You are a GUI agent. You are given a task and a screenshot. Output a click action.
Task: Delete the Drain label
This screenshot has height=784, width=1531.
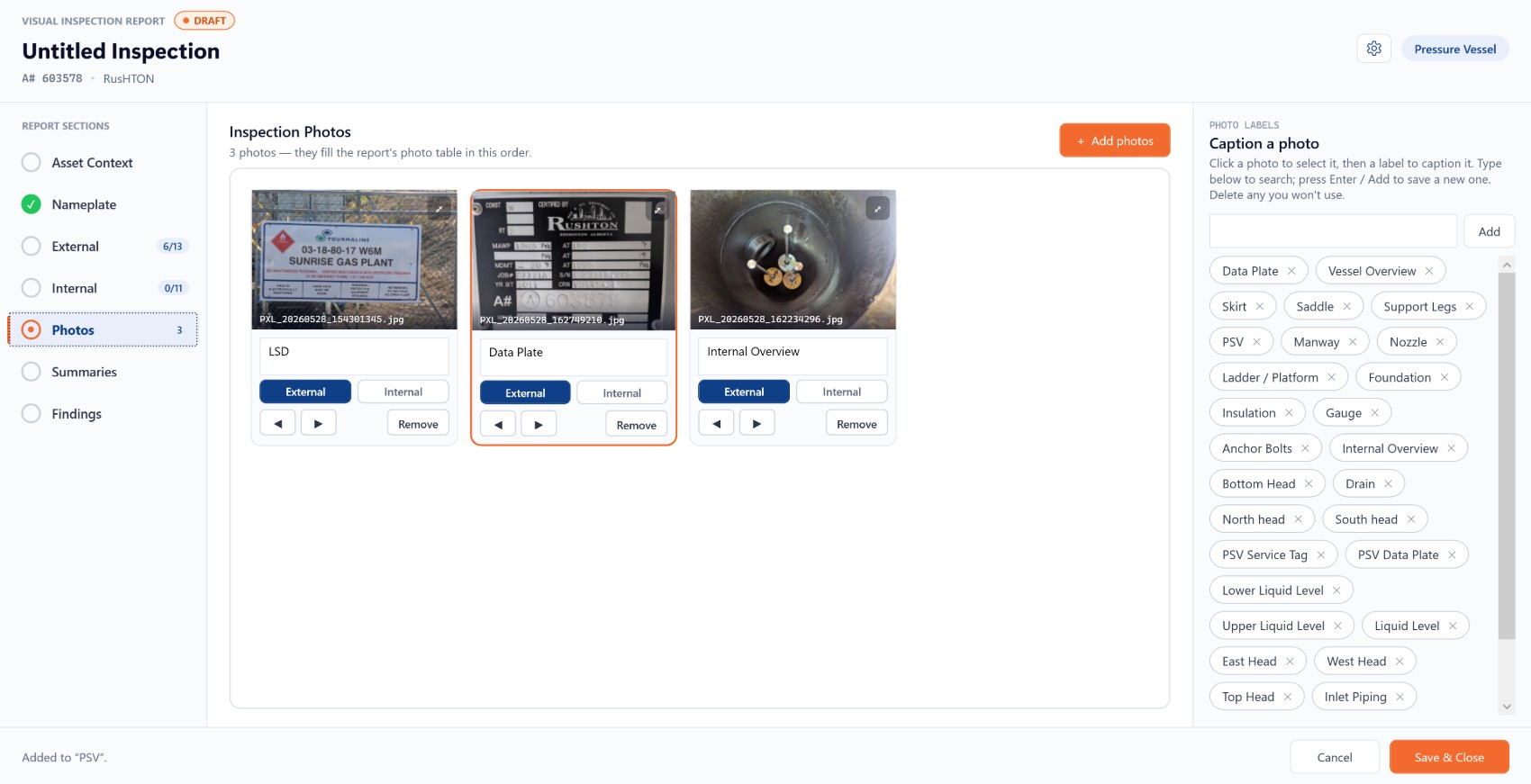(1389, 483)
